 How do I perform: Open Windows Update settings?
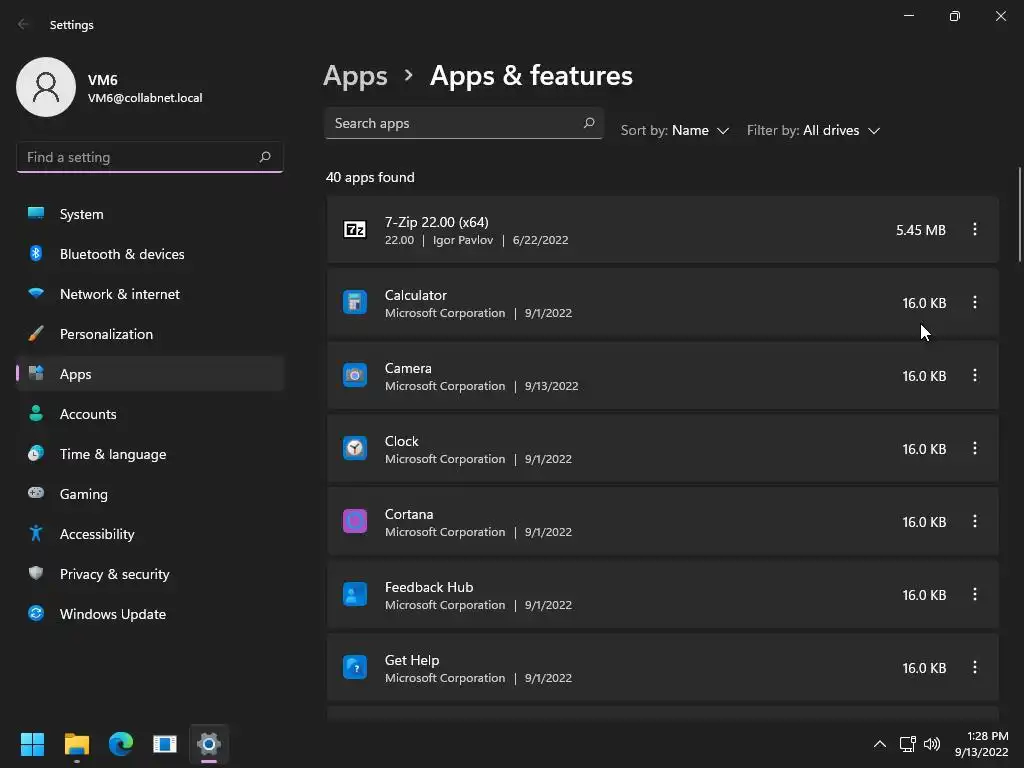click(112, 614)
